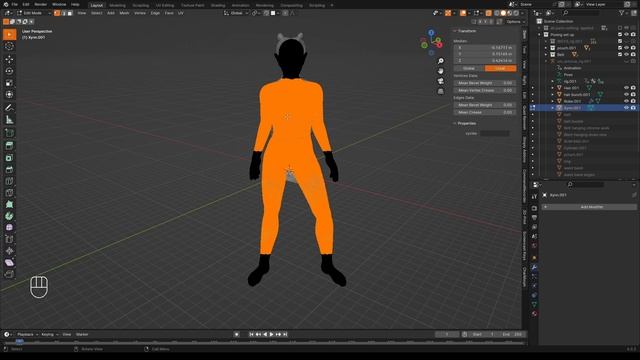Screen dimensions: 640x360
Task: Open the Mesh menu in viewport header
Action: [124, 13]
